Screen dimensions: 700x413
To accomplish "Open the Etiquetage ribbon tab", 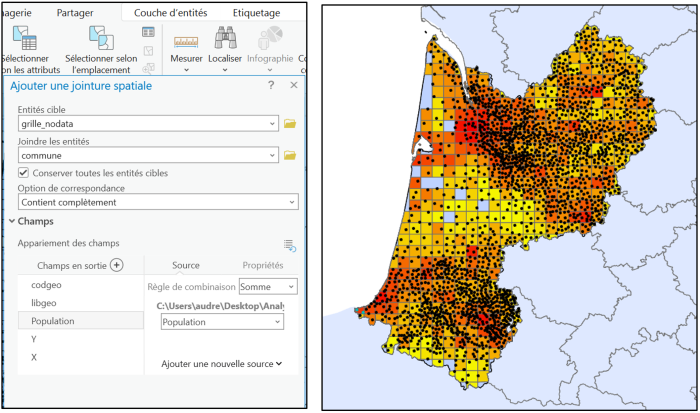I will click(x=256, y=12).
